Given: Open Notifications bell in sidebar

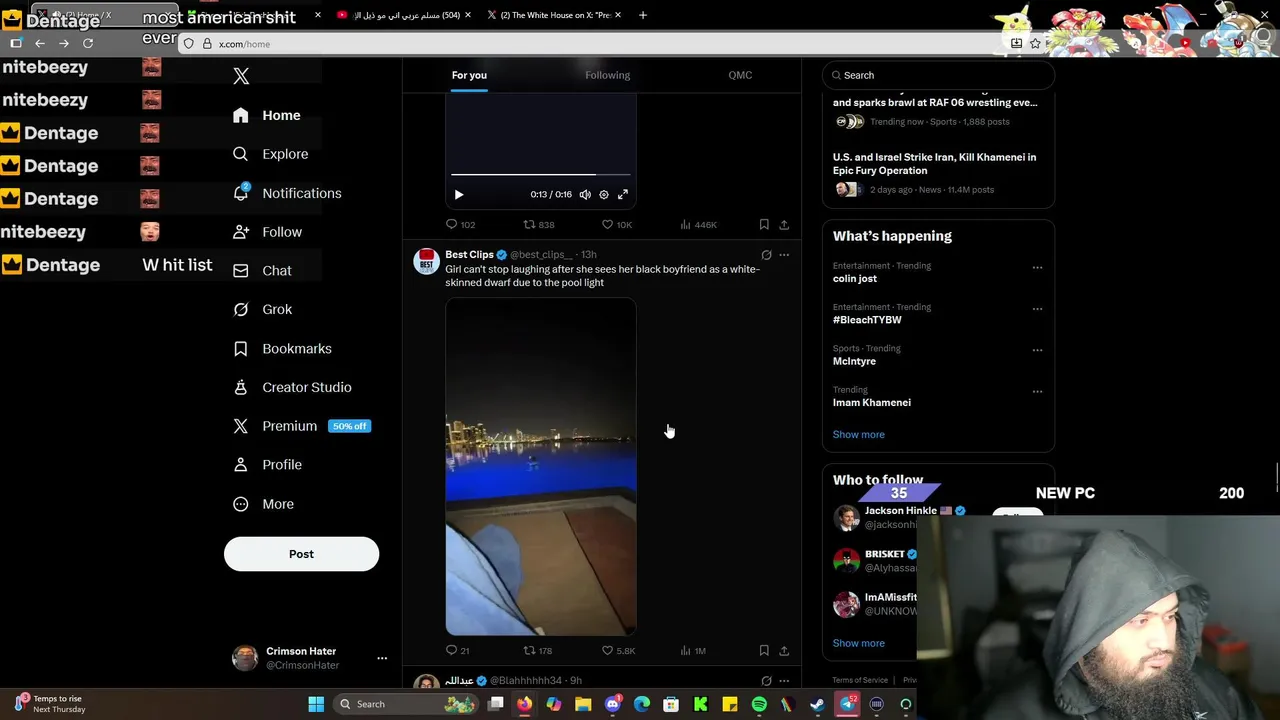Looking at the screenshot, I should 240,193.
